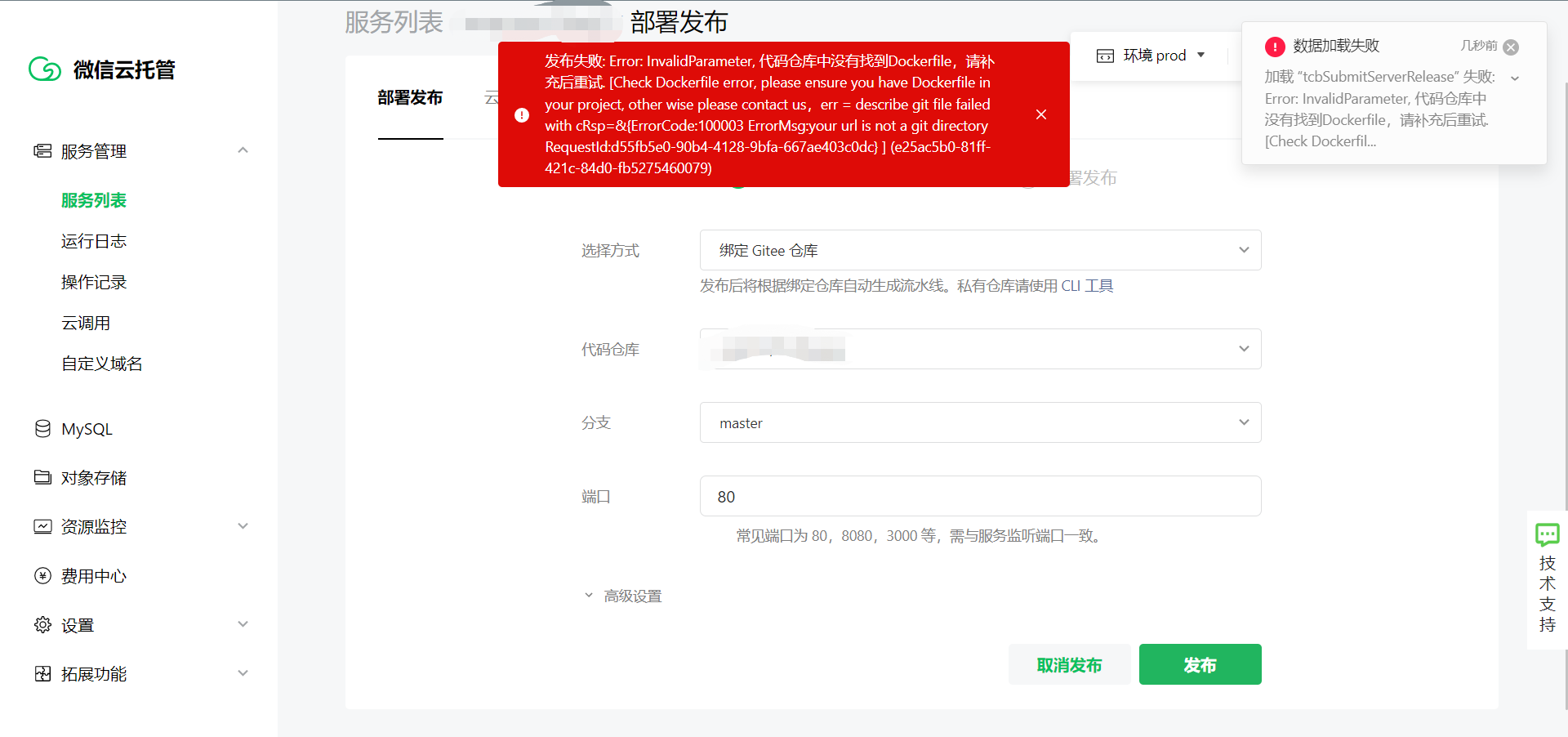Open 自定义域名 in the sidebar

(102, 364)
